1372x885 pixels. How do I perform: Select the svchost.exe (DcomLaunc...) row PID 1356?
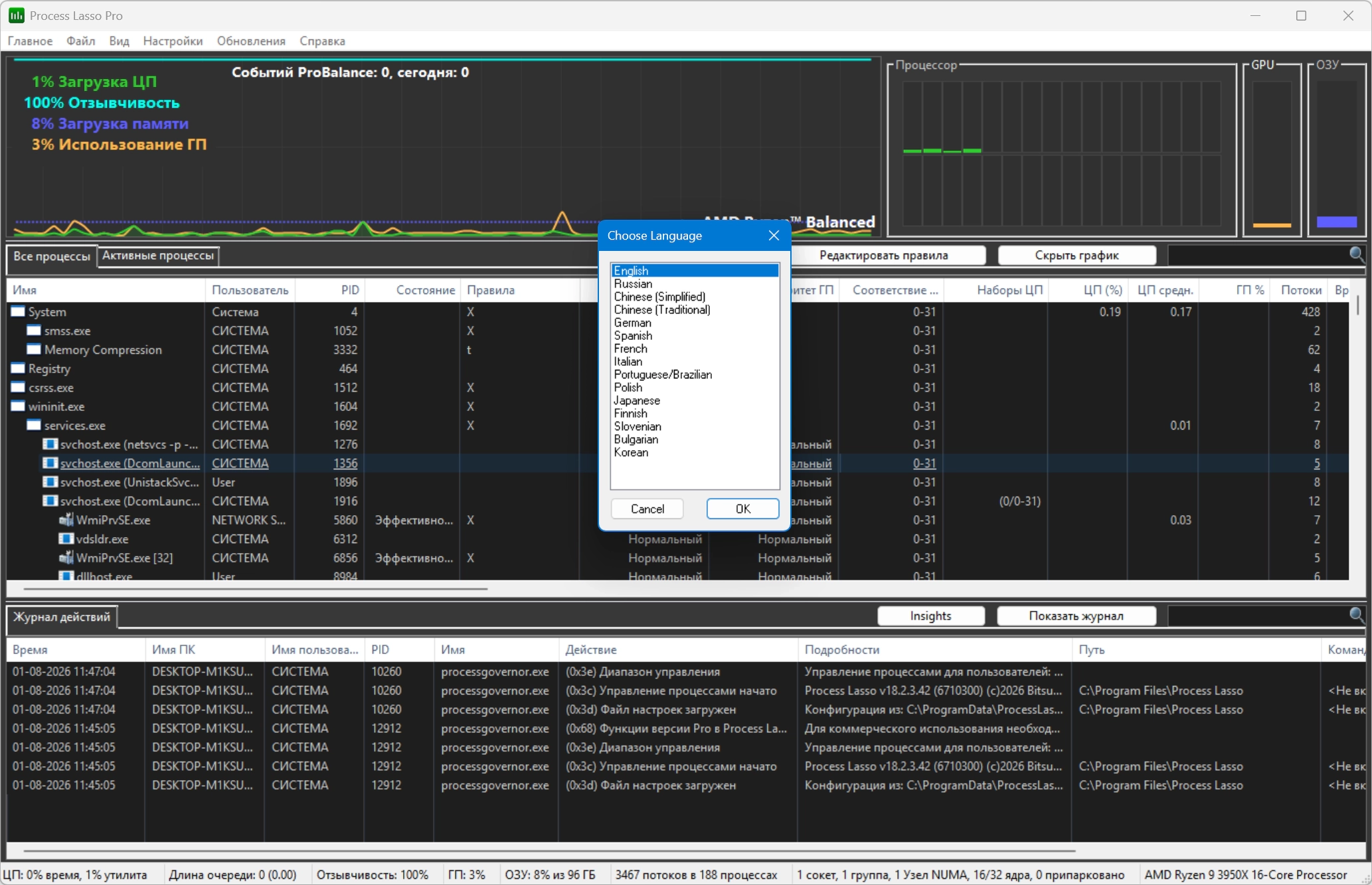coord(677,463)
